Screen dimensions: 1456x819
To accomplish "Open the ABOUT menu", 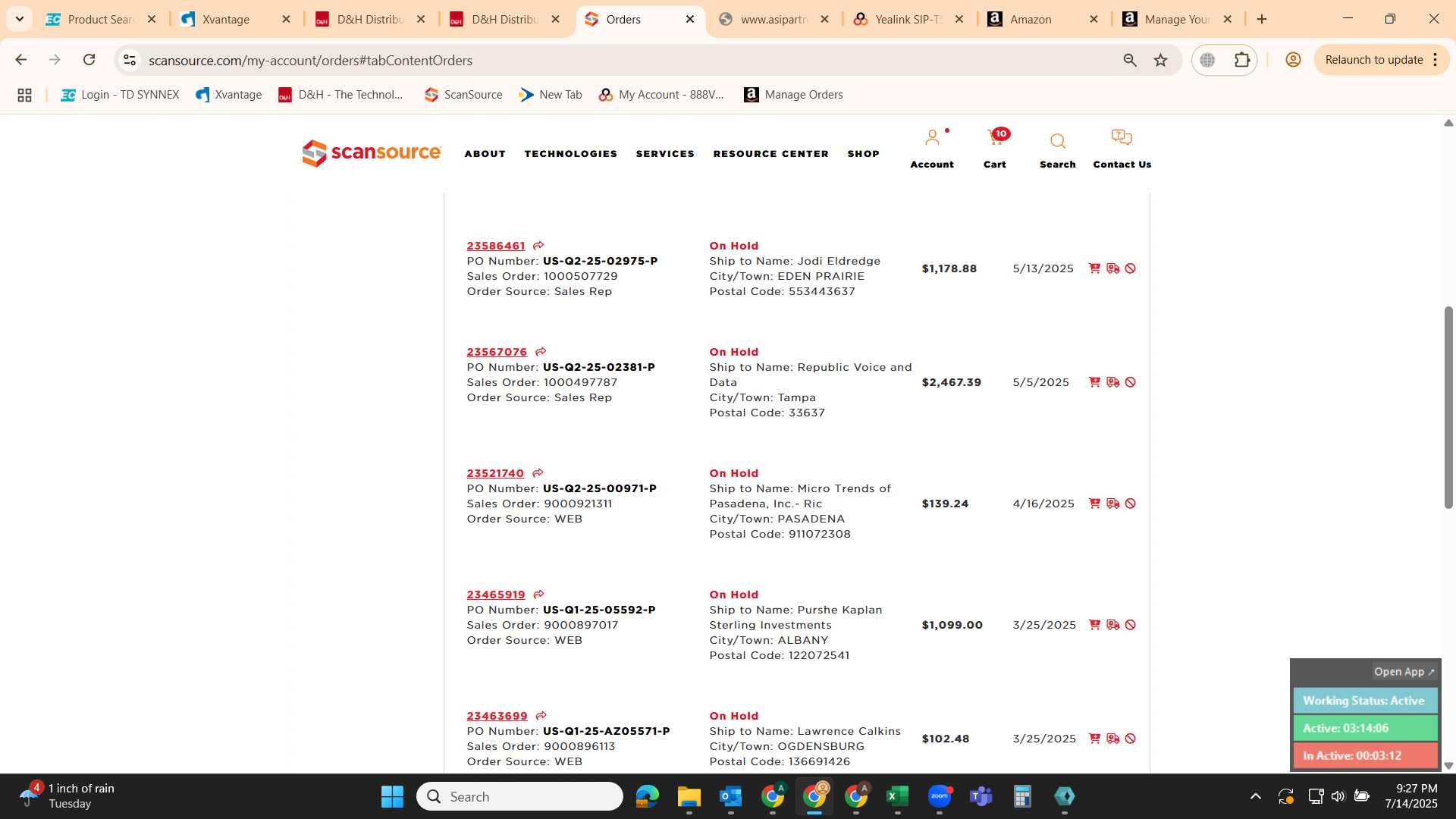I will pos(485,154).
